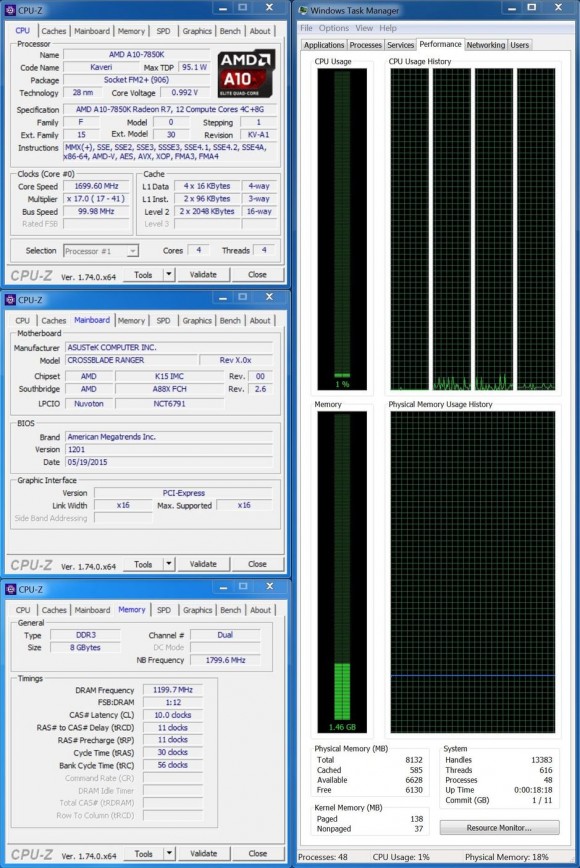Click CAS# Latency value 10.0 clocks

pyautogui.click(x=173, y=715)
